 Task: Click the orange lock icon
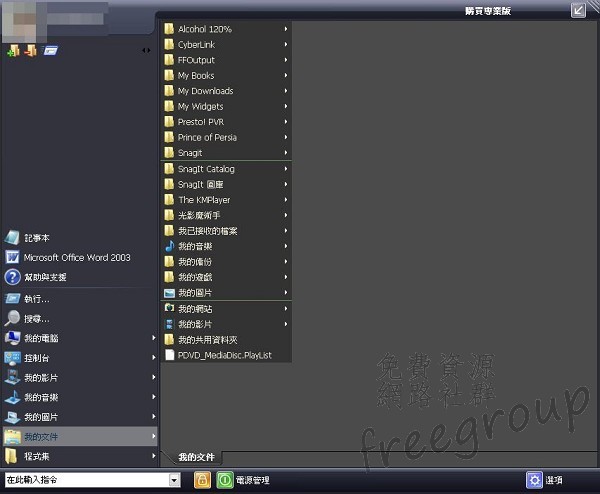(x=202, y=480)
